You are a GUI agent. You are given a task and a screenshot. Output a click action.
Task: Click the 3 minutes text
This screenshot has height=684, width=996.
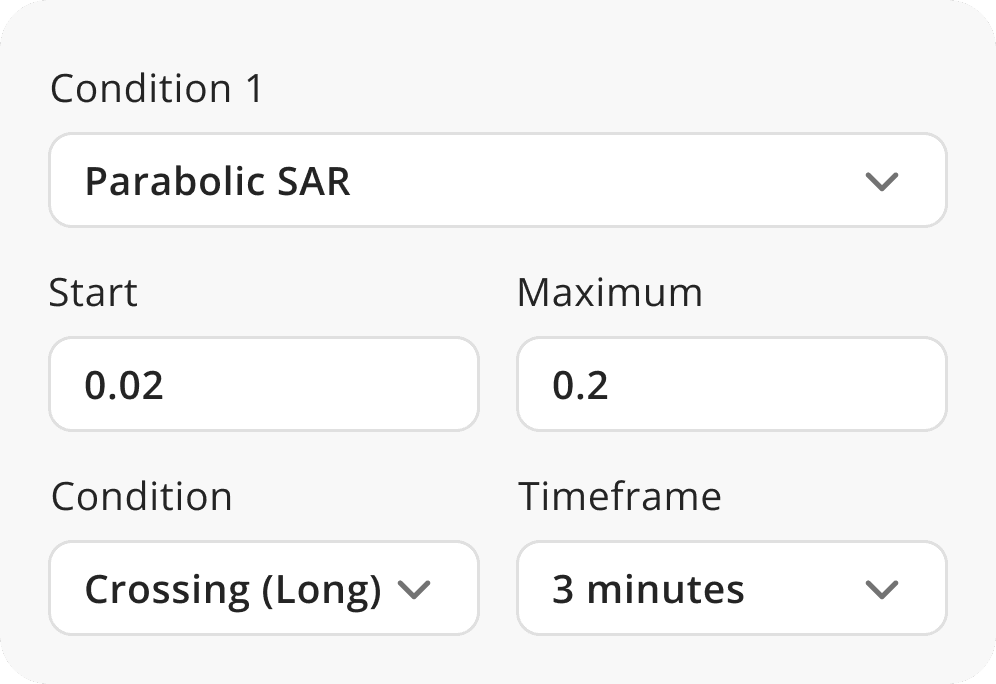(648, 590)
